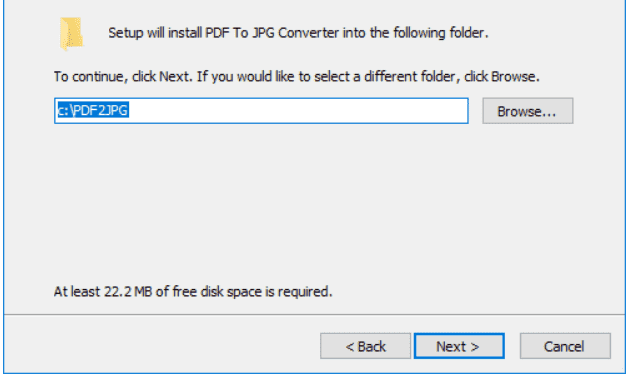Click the word Next in the instructions

point(174,76)
